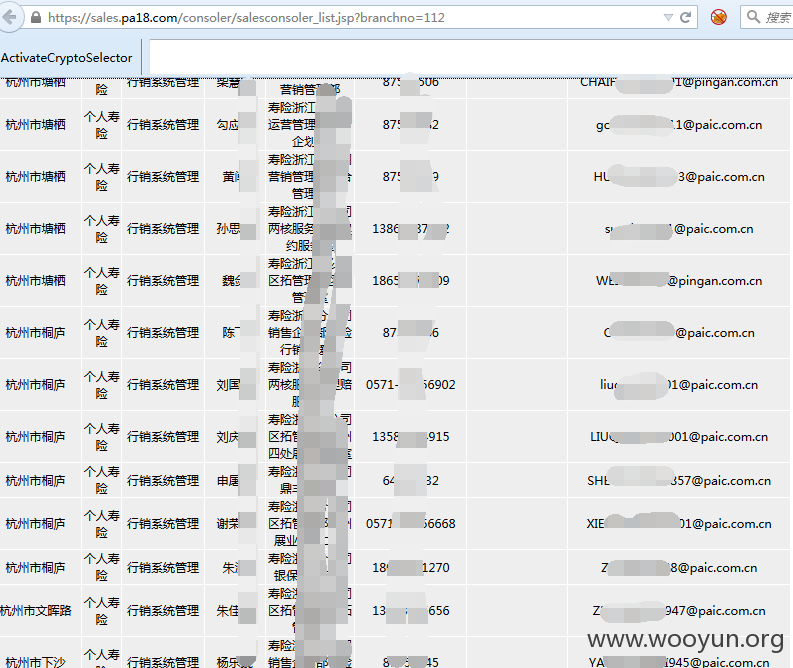Click empty text field beside ActivateCryptoSelector
The width and height of the screenshot is (793, 668).
[471, 58]
